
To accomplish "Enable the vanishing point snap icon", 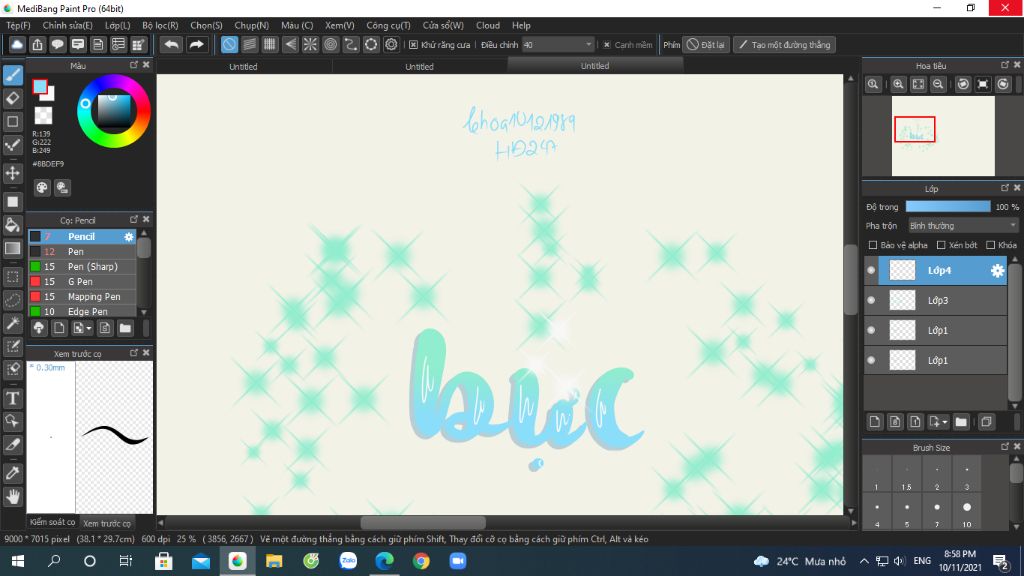I will click(290, 44).
